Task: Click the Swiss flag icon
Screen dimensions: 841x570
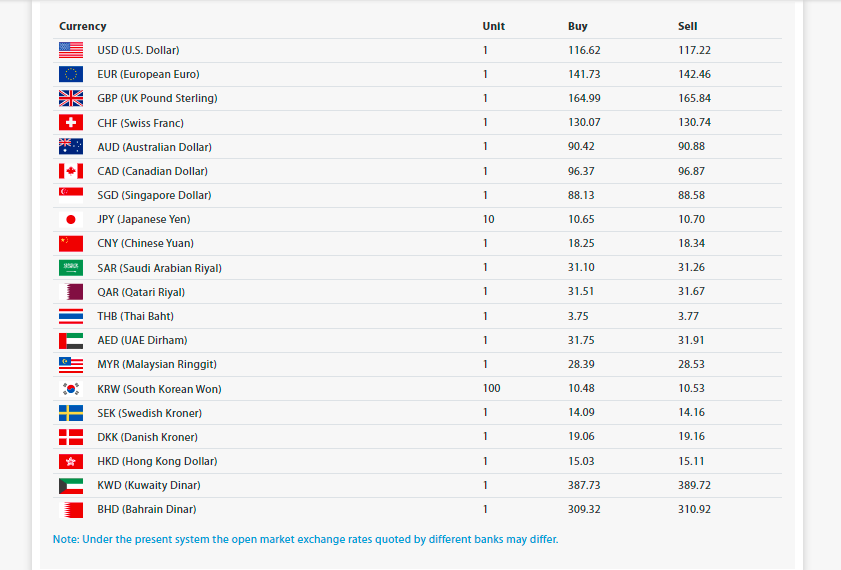Action: [x=71, y=122]
